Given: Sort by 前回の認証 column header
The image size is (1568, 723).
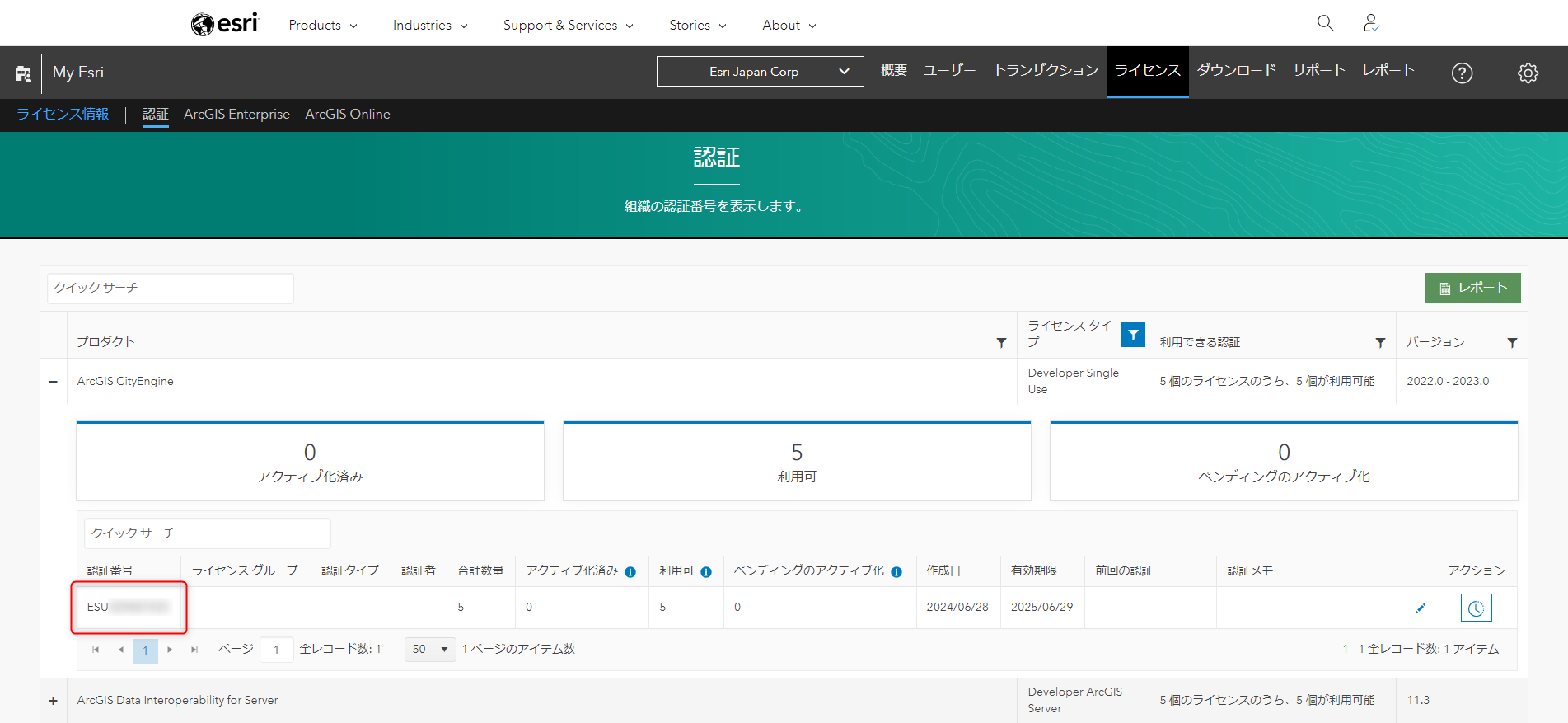Looking at the screenshot, I should 1124,570.
